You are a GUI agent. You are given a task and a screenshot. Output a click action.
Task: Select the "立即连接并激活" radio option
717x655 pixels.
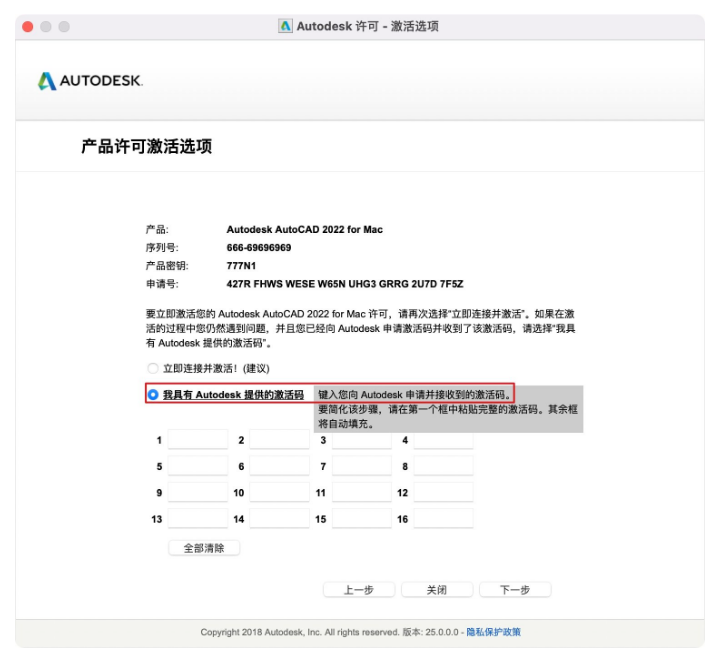pos(153,368)
